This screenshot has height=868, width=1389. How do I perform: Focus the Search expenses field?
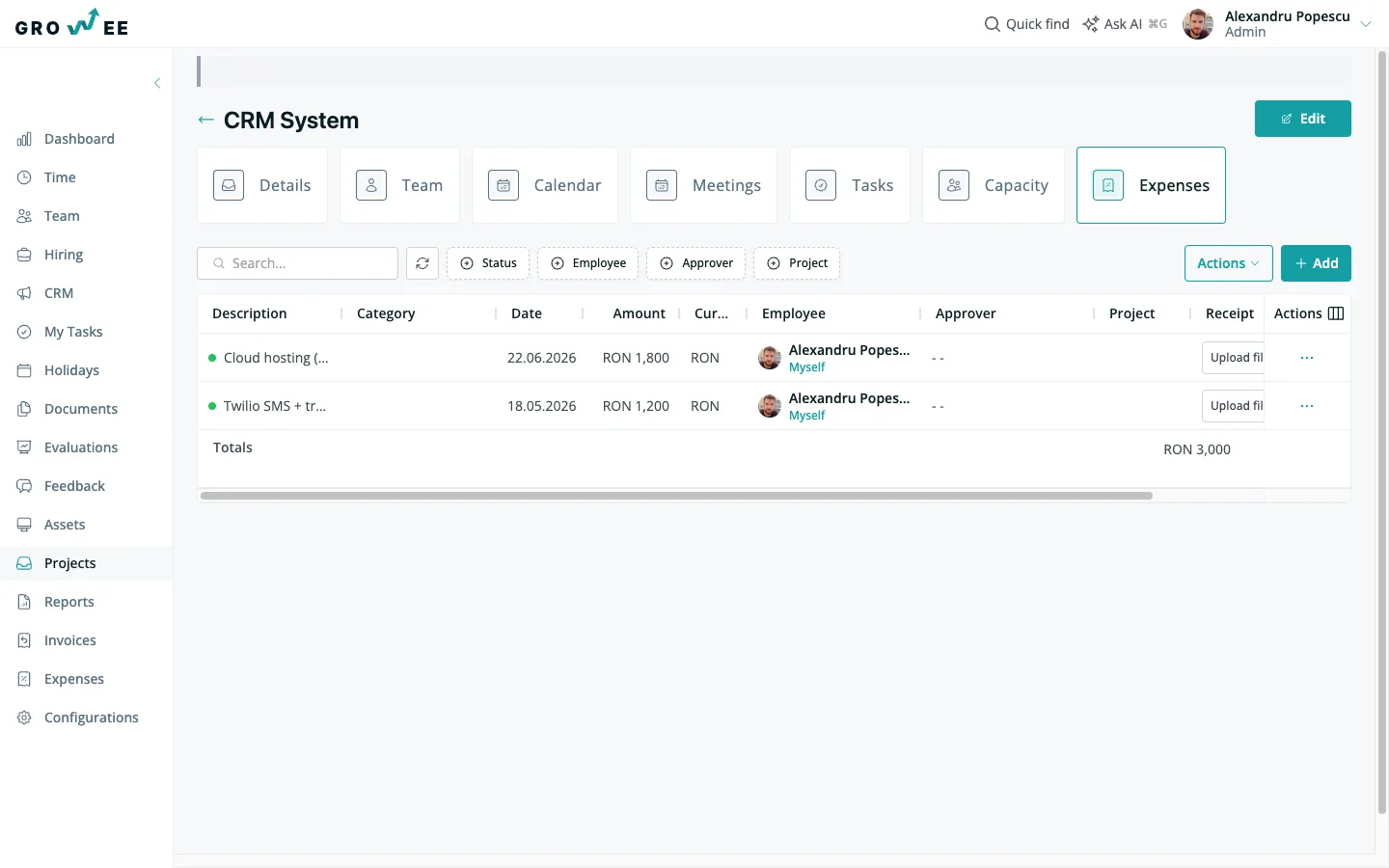point(298,263)
